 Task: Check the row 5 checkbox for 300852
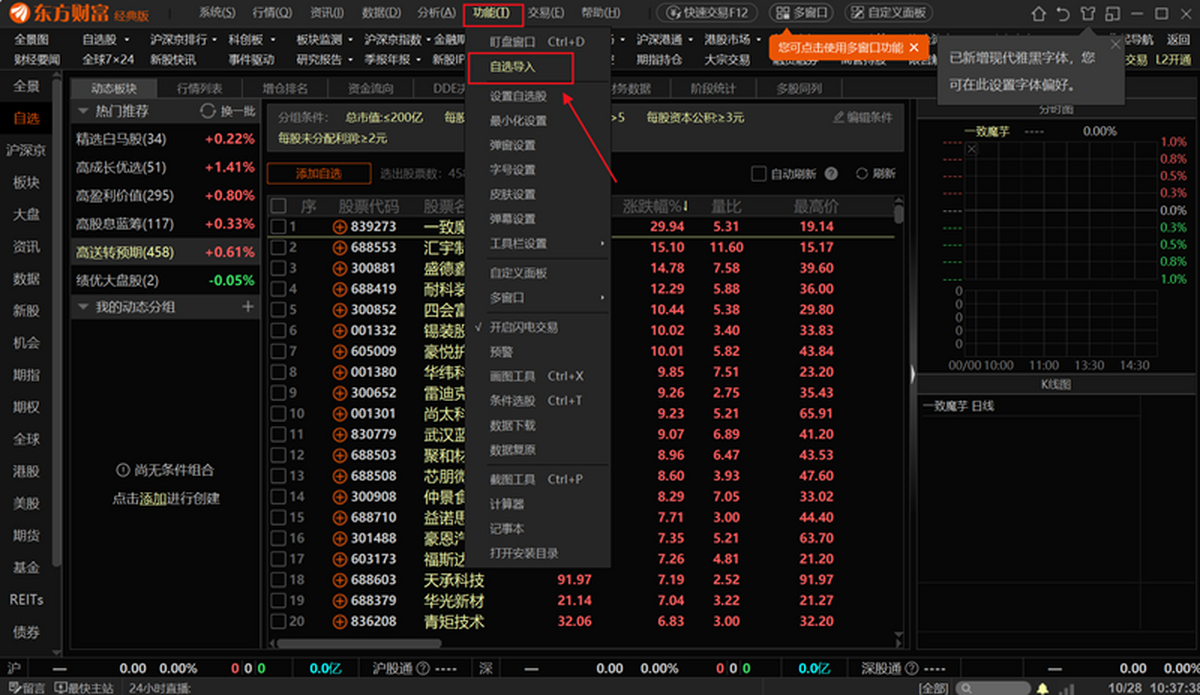click(x=278, y=310)
